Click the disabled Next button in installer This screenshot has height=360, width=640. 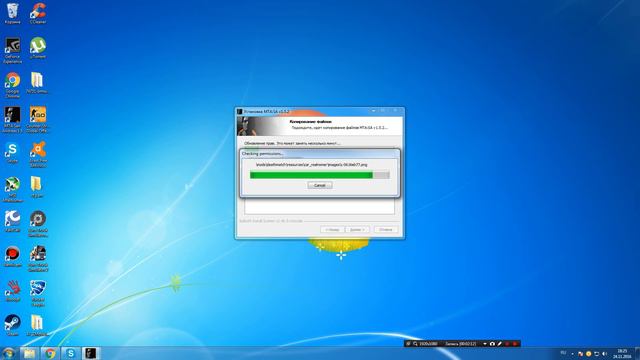357,229
